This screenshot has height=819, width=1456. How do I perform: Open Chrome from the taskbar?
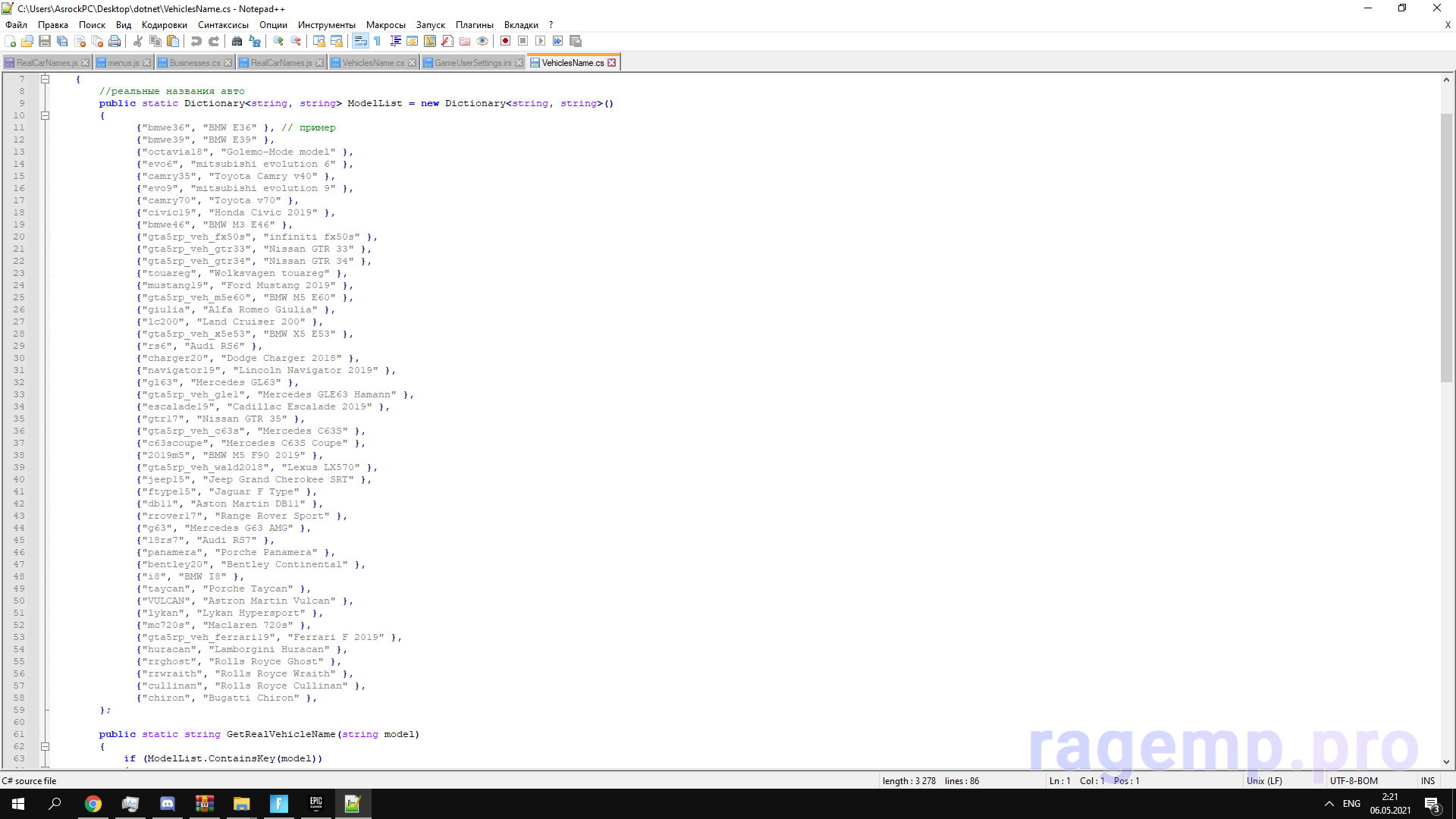click(93, 804)
